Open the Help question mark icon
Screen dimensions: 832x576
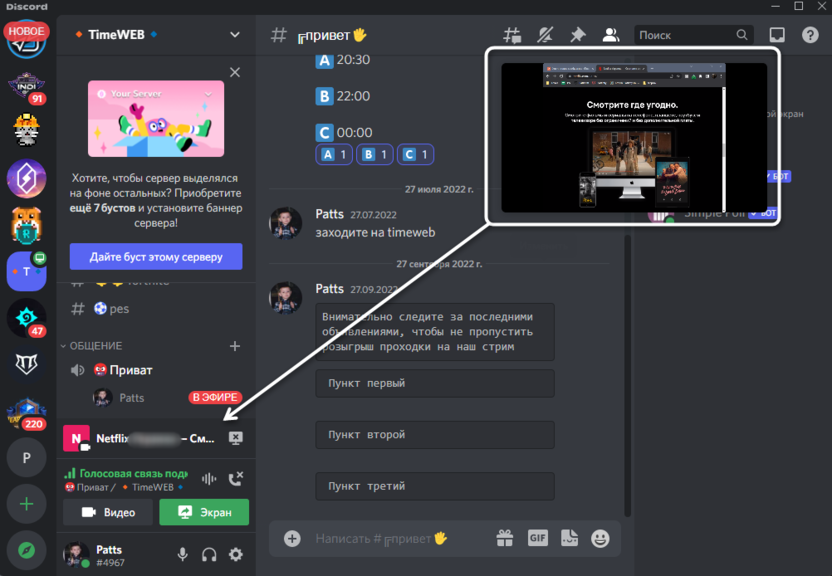810,35
